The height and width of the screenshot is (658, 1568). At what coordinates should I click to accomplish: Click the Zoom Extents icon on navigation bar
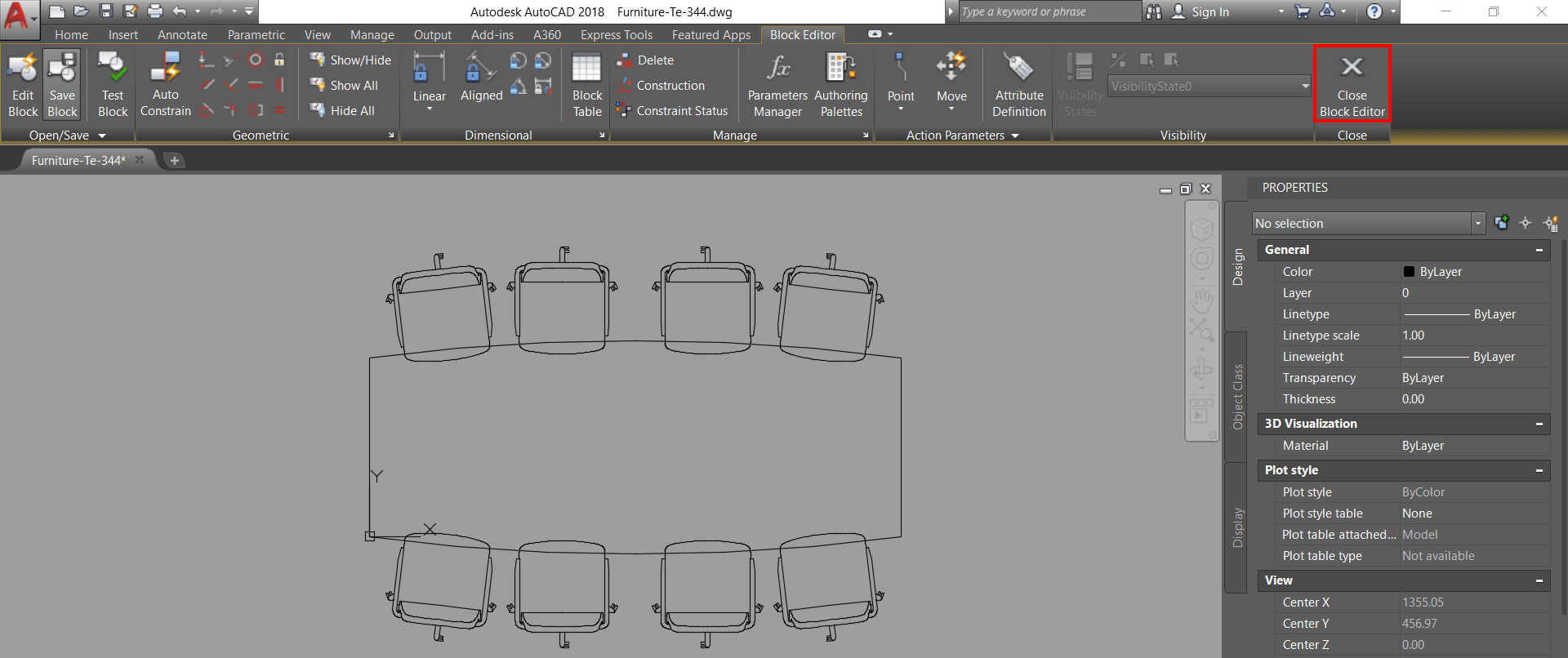coord(1201,330)
